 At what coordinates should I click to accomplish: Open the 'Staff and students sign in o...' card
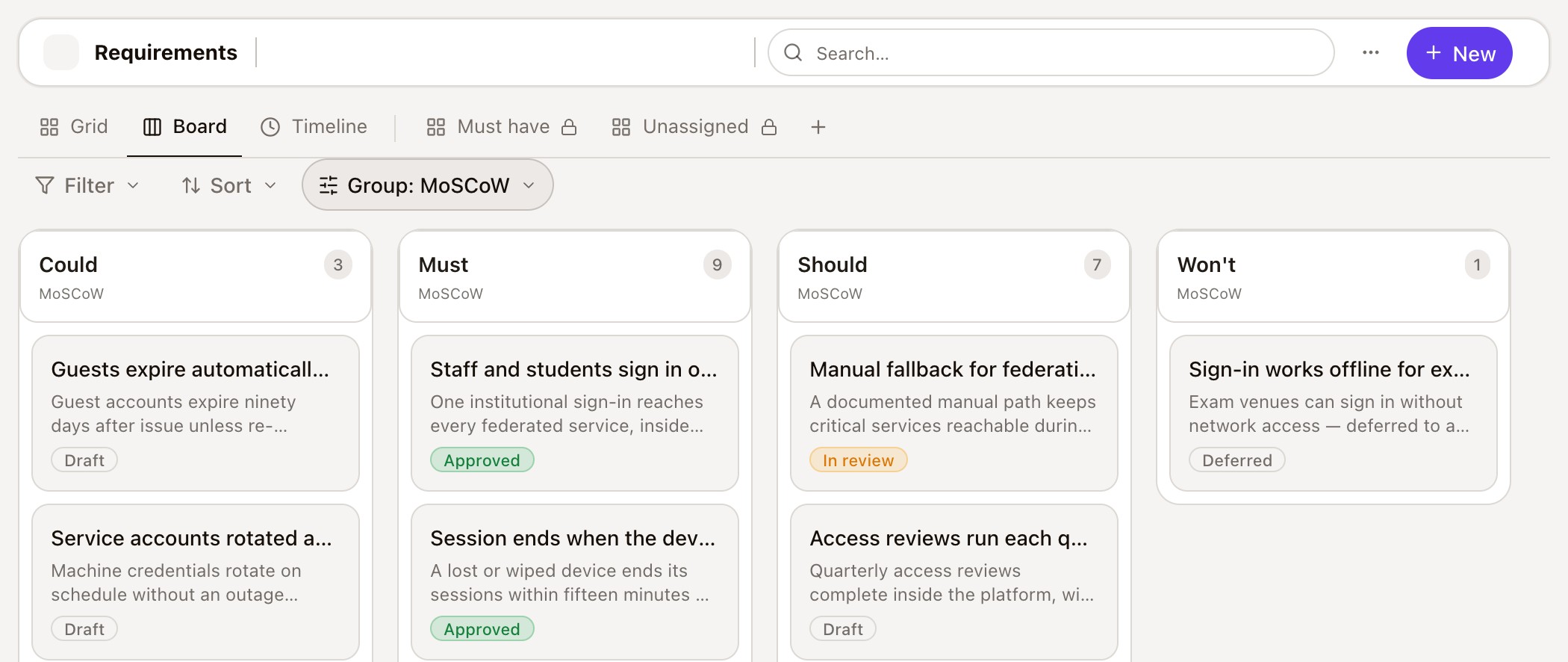click(x=575, y=413)
